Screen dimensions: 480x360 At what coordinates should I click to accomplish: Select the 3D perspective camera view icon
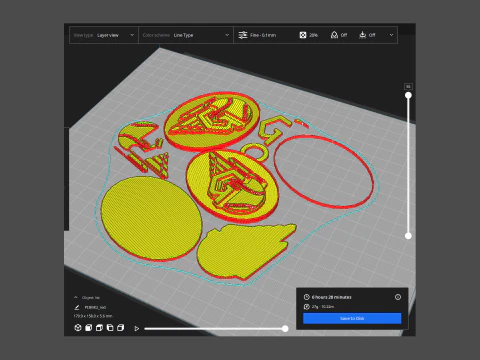[78, 328]
